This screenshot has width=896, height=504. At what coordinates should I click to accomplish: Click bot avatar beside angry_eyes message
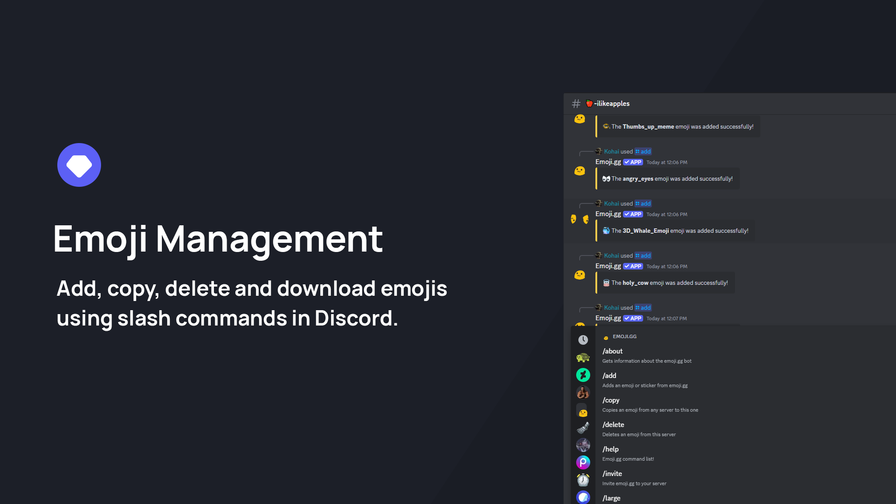click(x=579, y=171)
